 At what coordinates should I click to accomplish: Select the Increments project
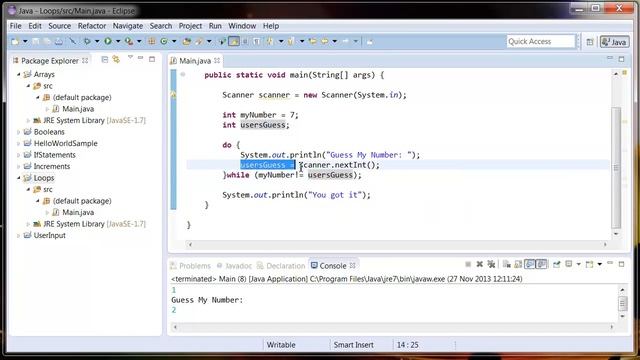47,166
